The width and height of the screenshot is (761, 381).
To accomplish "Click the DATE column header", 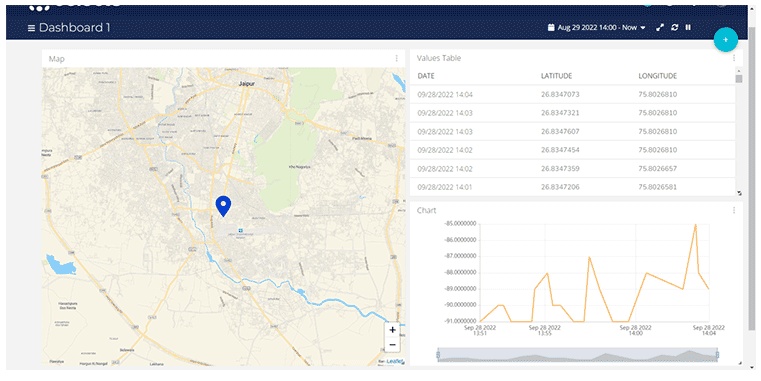I will [426, 76].
